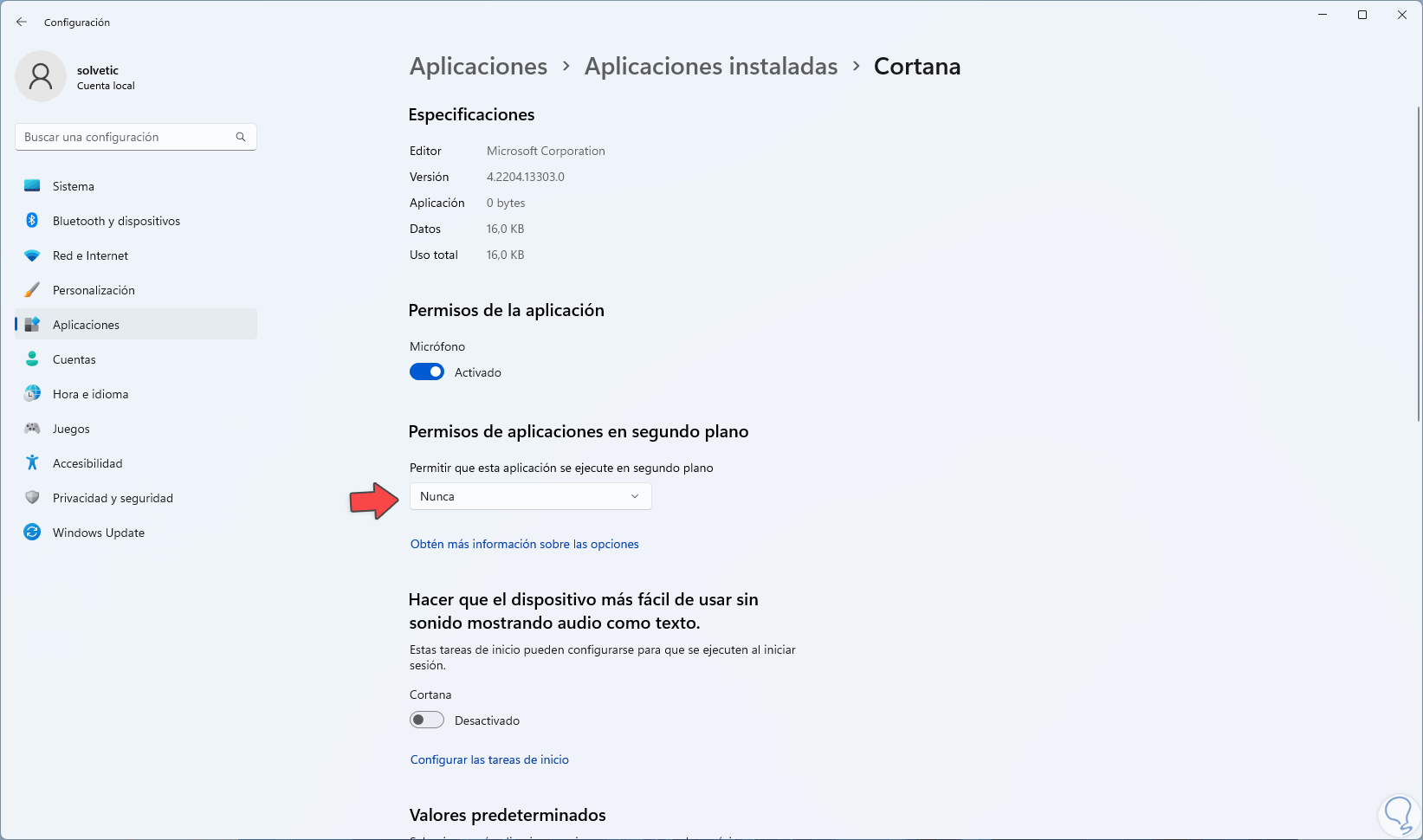
Task: Open Hora e idioma settings
Action: click(136, 394)
